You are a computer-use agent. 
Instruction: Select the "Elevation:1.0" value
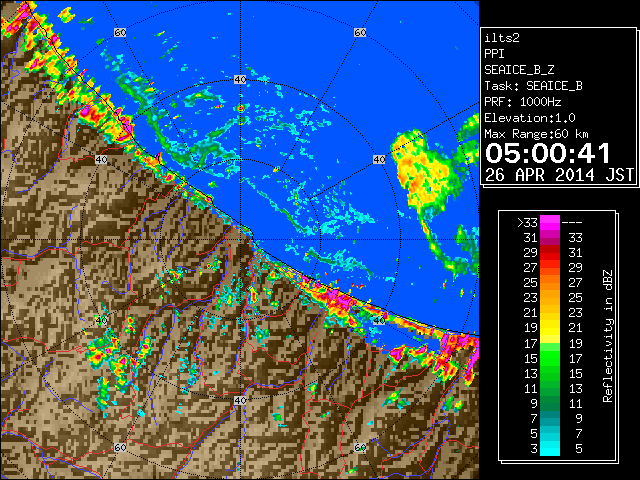coord(529,118)
